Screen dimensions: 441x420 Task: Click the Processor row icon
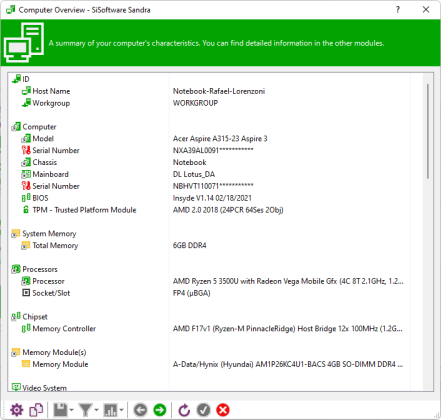pos(26,281)
